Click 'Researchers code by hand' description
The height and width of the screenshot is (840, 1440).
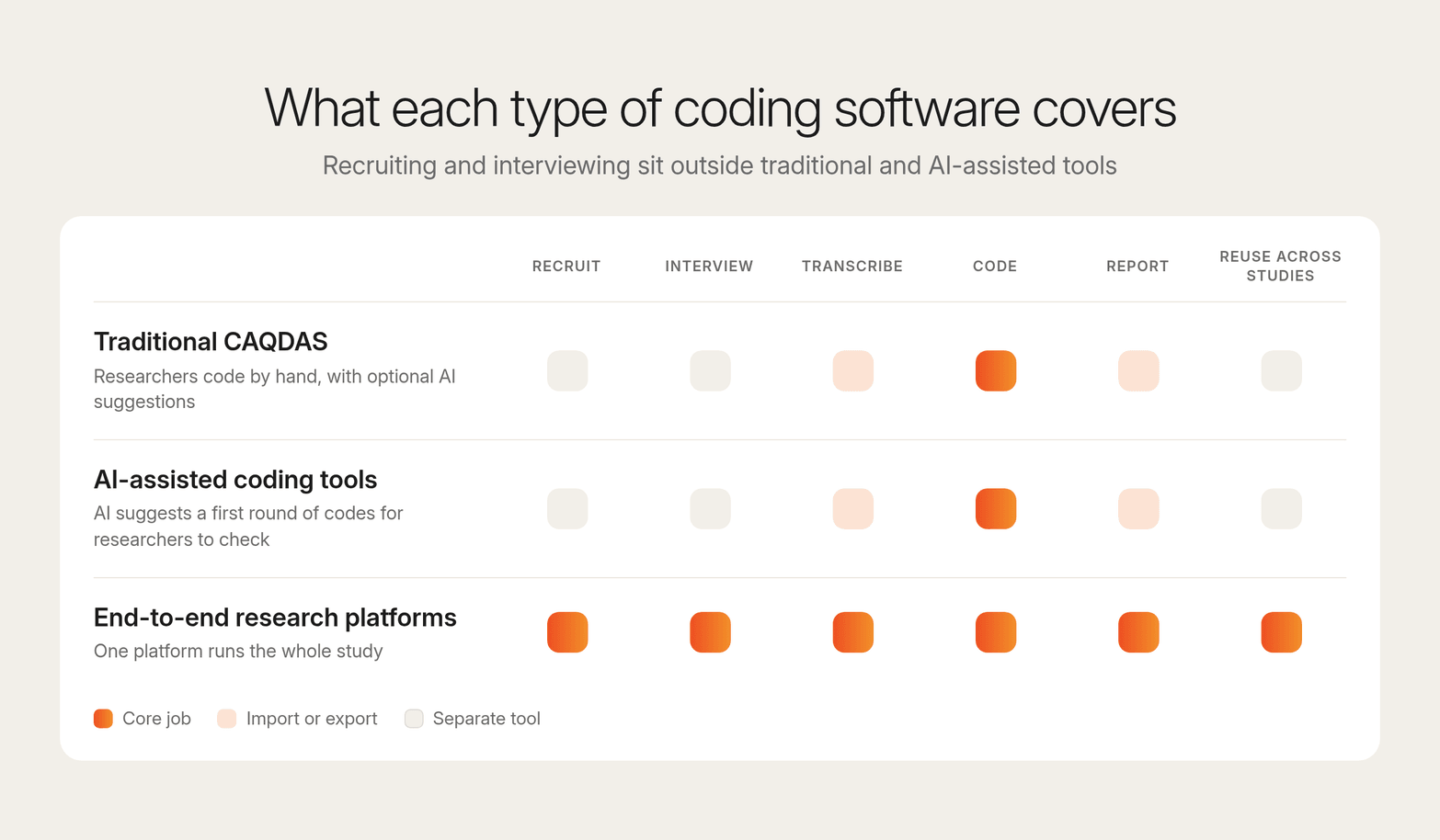[x=275, y=389]
